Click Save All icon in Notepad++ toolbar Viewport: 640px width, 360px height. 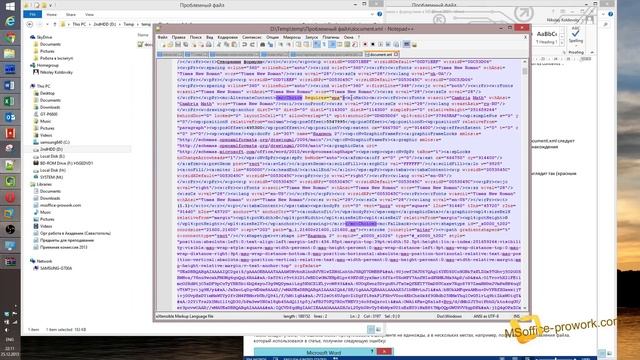click(186, 44)
